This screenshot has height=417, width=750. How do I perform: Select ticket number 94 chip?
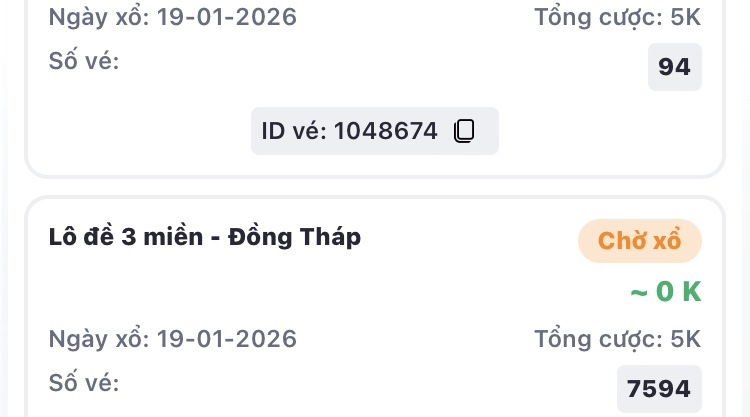[675, 67]
